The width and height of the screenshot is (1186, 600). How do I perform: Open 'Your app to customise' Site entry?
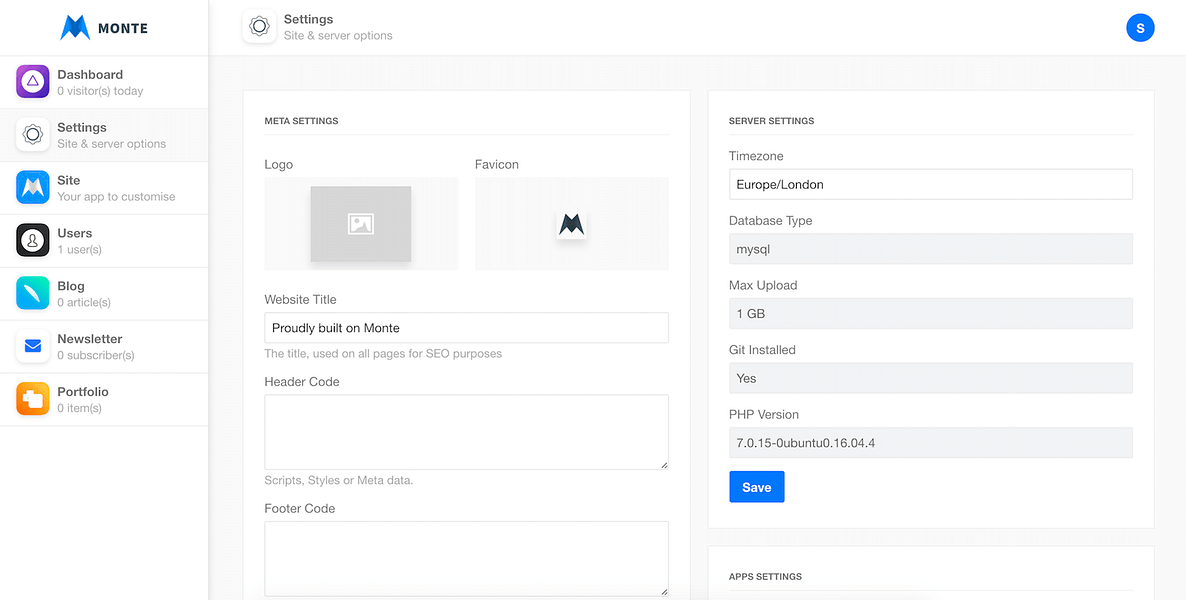click(104, 188)
